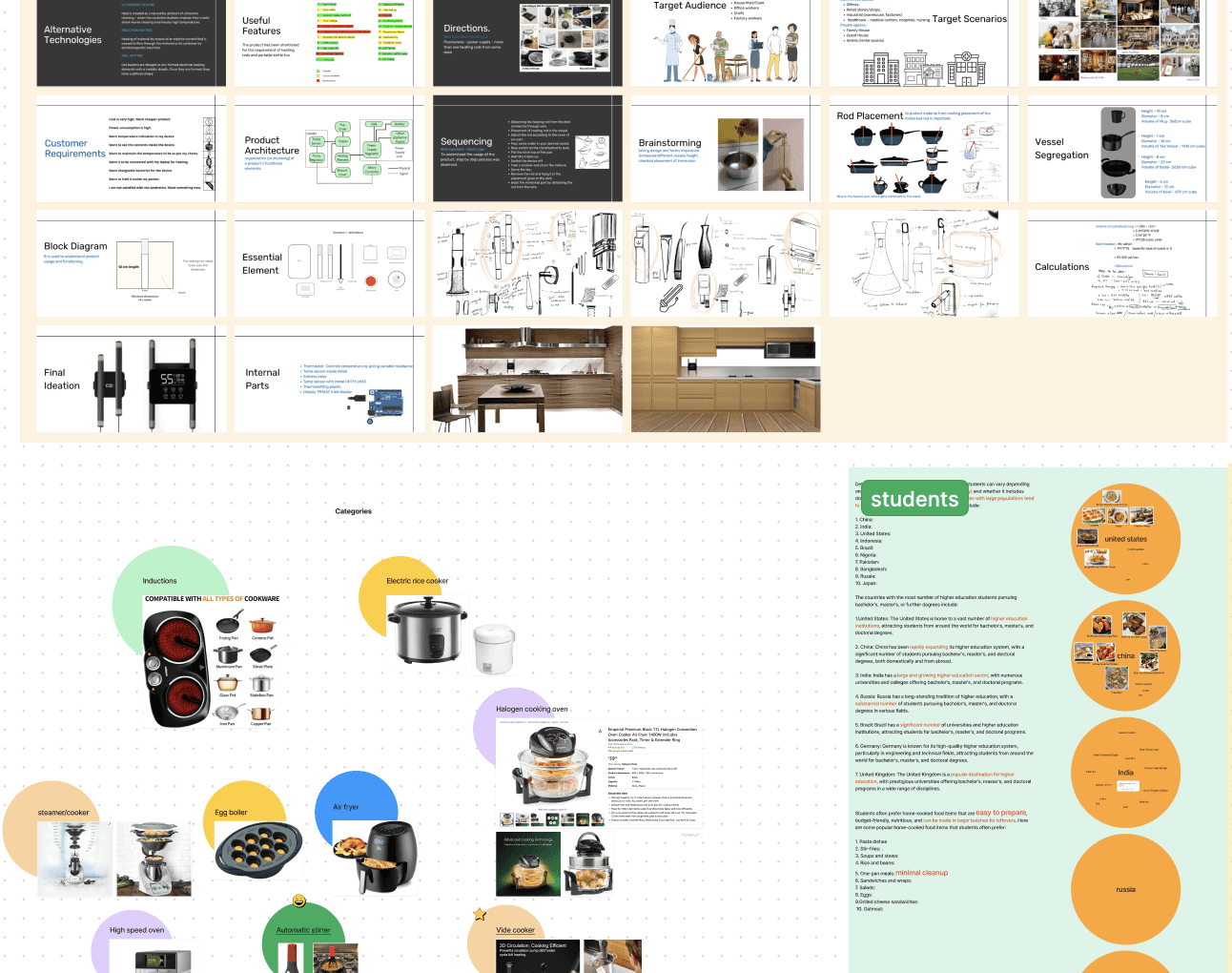Select the Internal Parts slide
The width and height of the screenshot is (1232, 973).
pyautogui.click(x=330, y=379)
